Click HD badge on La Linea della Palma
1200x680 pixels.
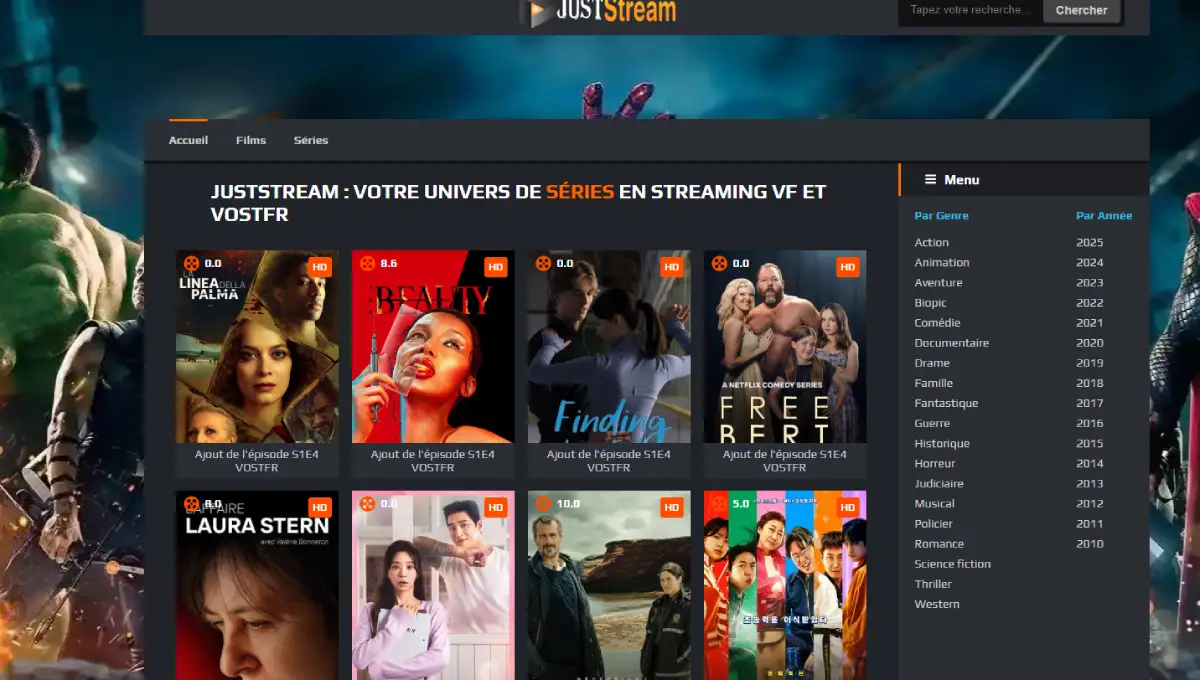[x=319, y=267]
